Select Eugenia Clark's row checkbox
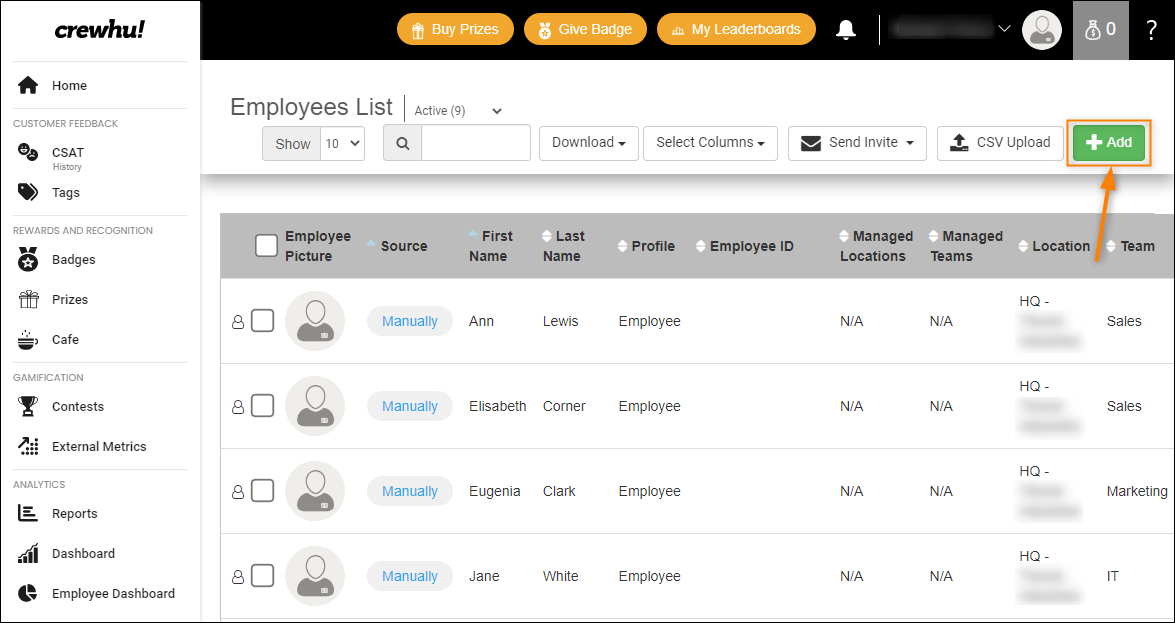Image resolution: width=1175 pixels, height=623 pixels. pos(262,491)
